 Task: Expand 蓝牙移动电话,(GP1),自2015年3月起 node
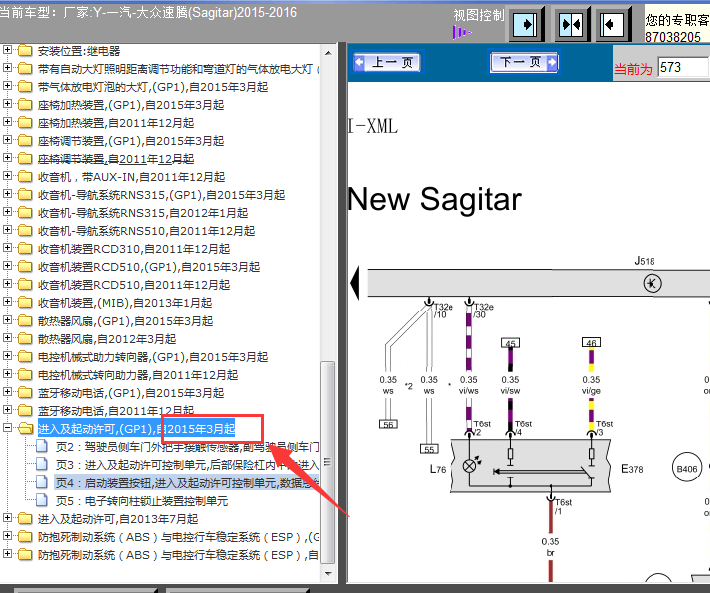7,392
